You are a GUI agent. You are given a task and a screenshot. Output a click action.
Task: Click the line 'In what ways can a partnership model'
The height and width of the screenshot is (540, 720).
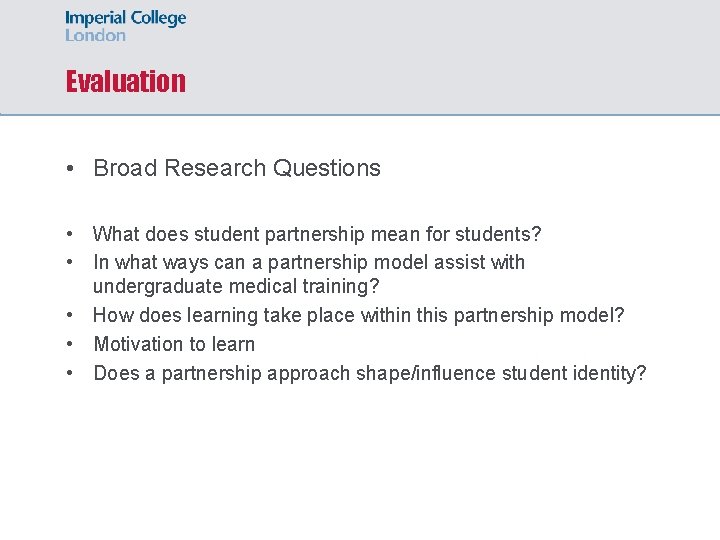pyautogui.click(x=309, y=262)
